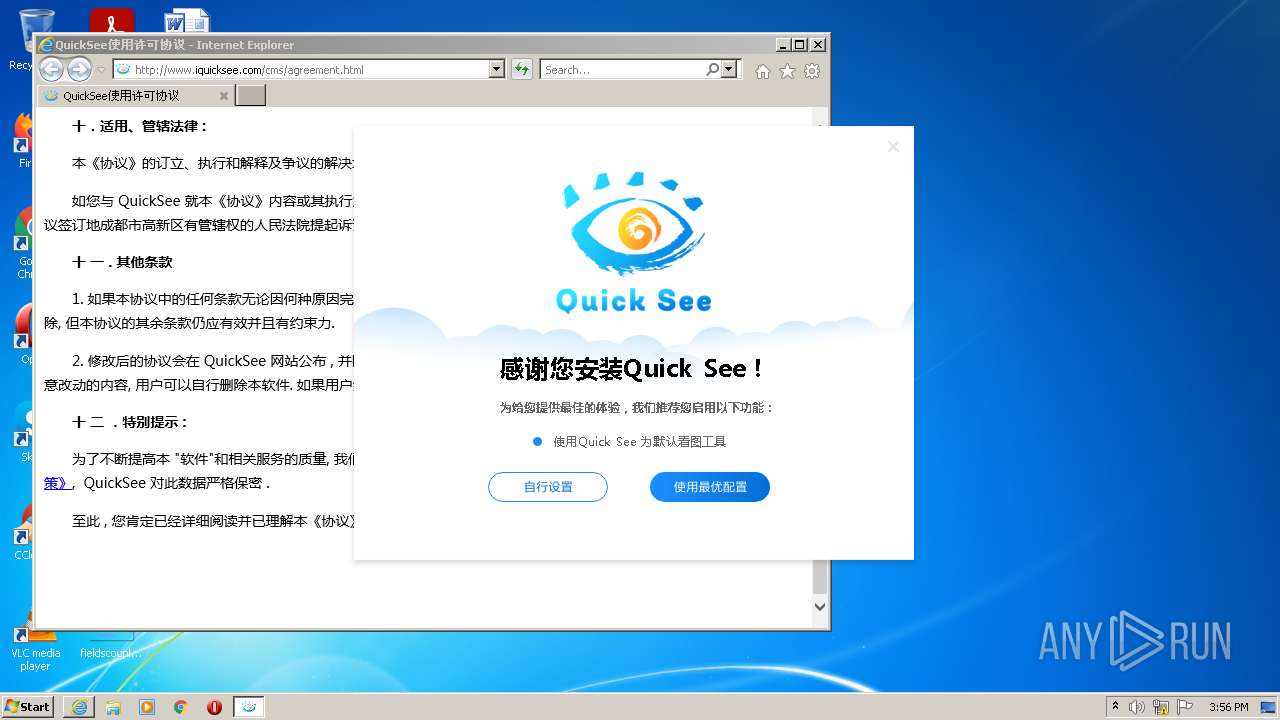1280x720 pixels.
Task: Open Opera taskbar icon
Action: tap(214, 707)
